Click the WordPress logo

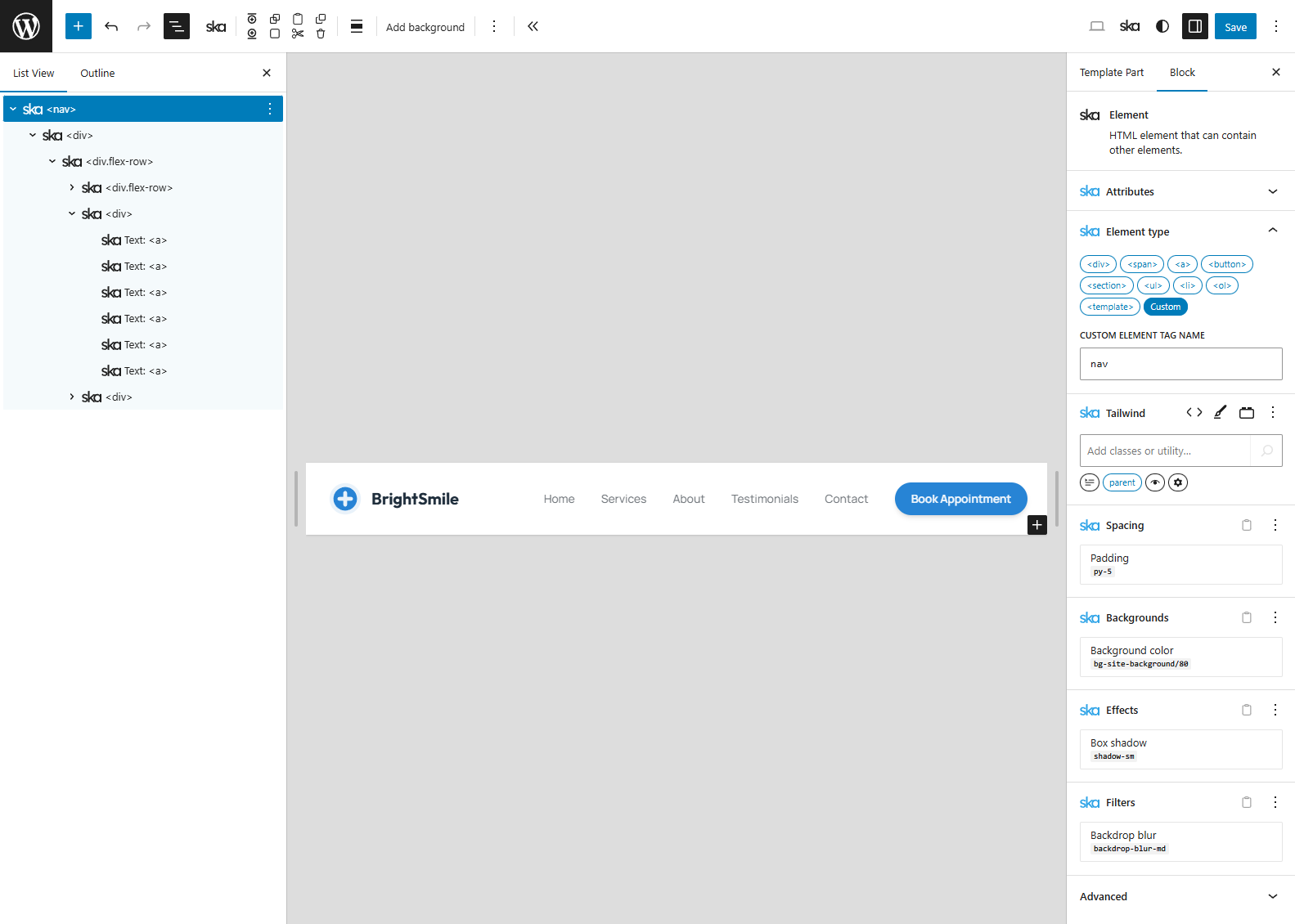coord(26,26)
